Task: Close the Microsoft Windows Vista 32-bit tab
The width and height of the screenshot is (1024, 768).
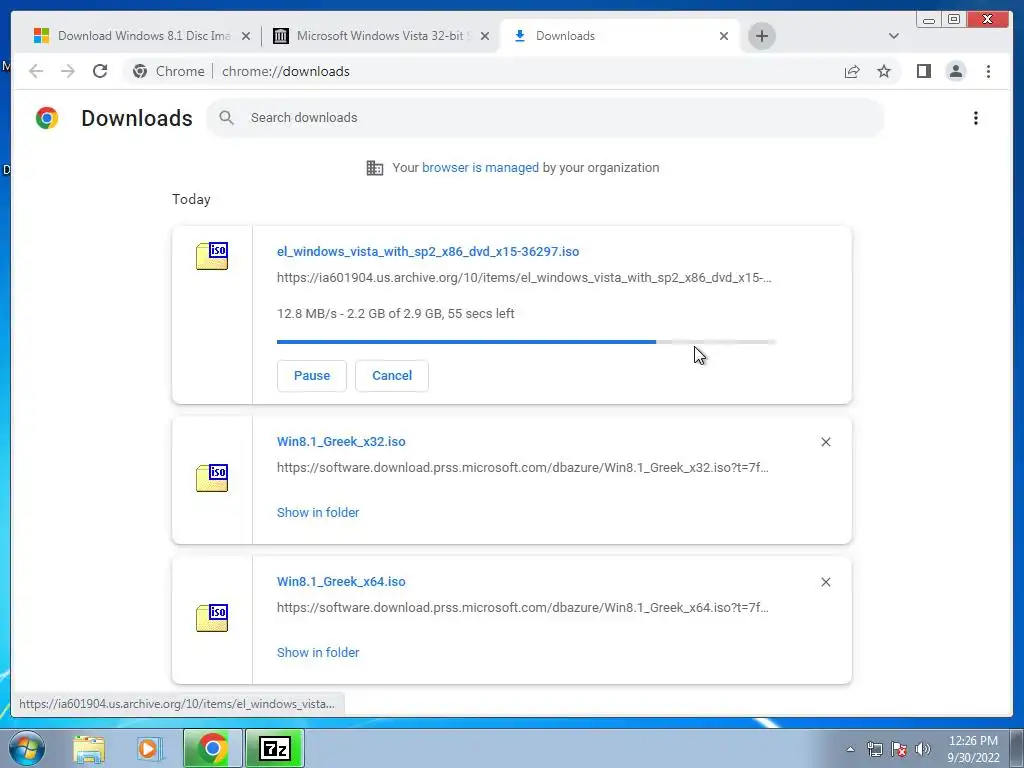Action: pyautogui.click(x=485, y=36)
